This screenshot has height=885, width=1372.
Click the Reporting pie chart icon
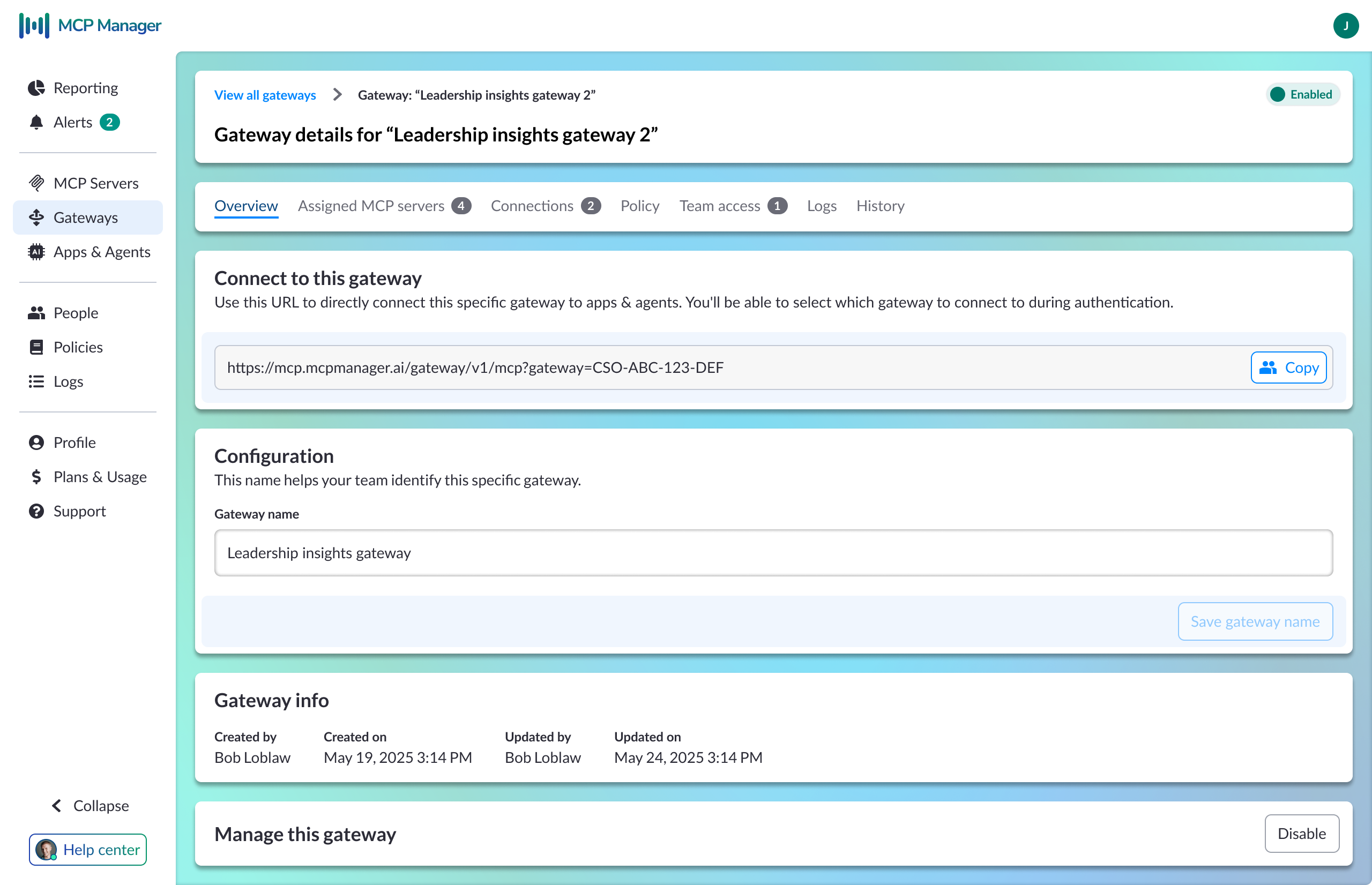36,88
